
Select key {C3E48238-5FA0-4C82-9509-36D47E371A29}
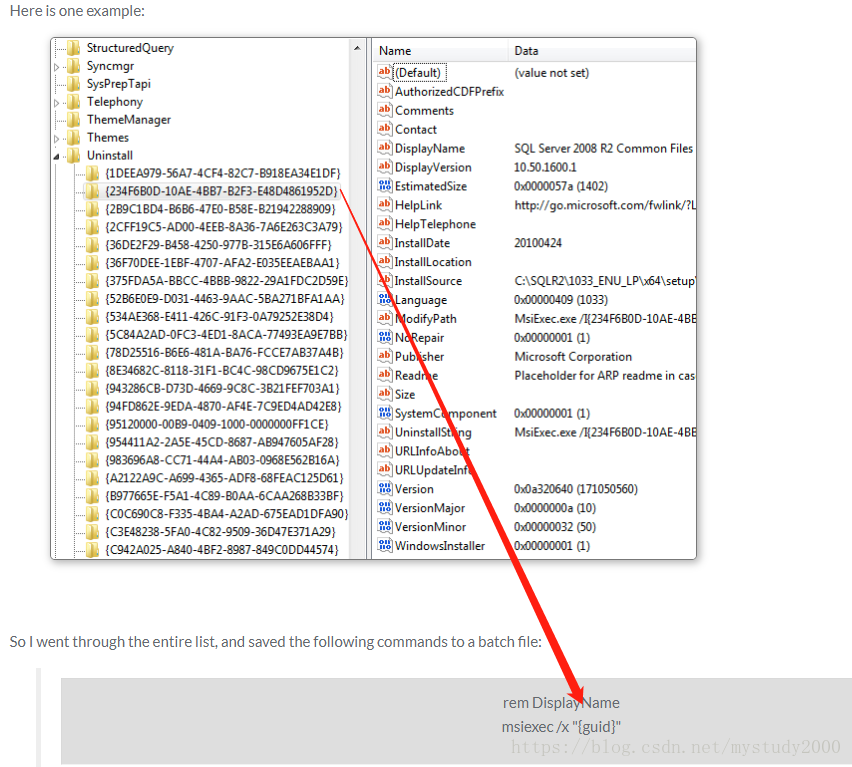point(220,532)
